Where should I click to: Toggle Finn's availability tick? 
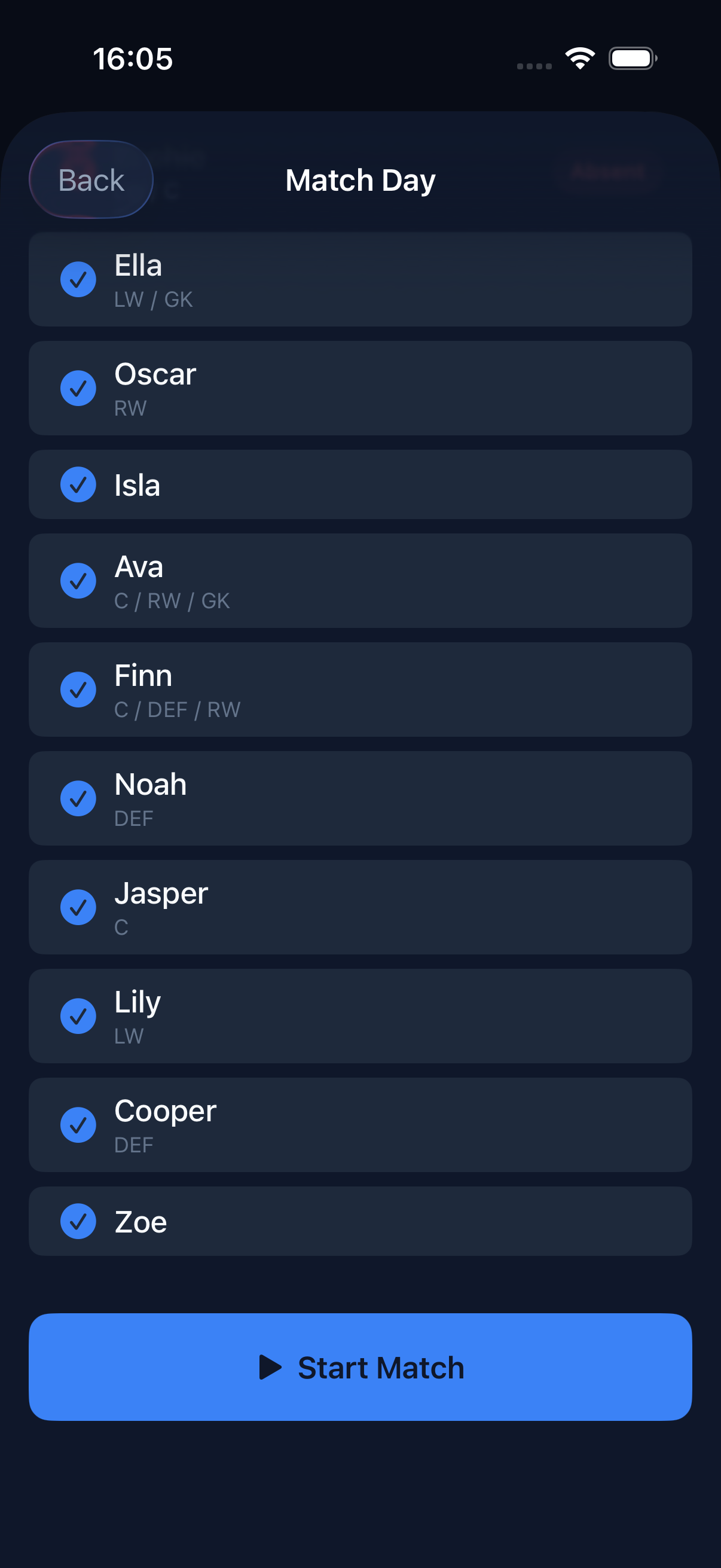[78, 690]
